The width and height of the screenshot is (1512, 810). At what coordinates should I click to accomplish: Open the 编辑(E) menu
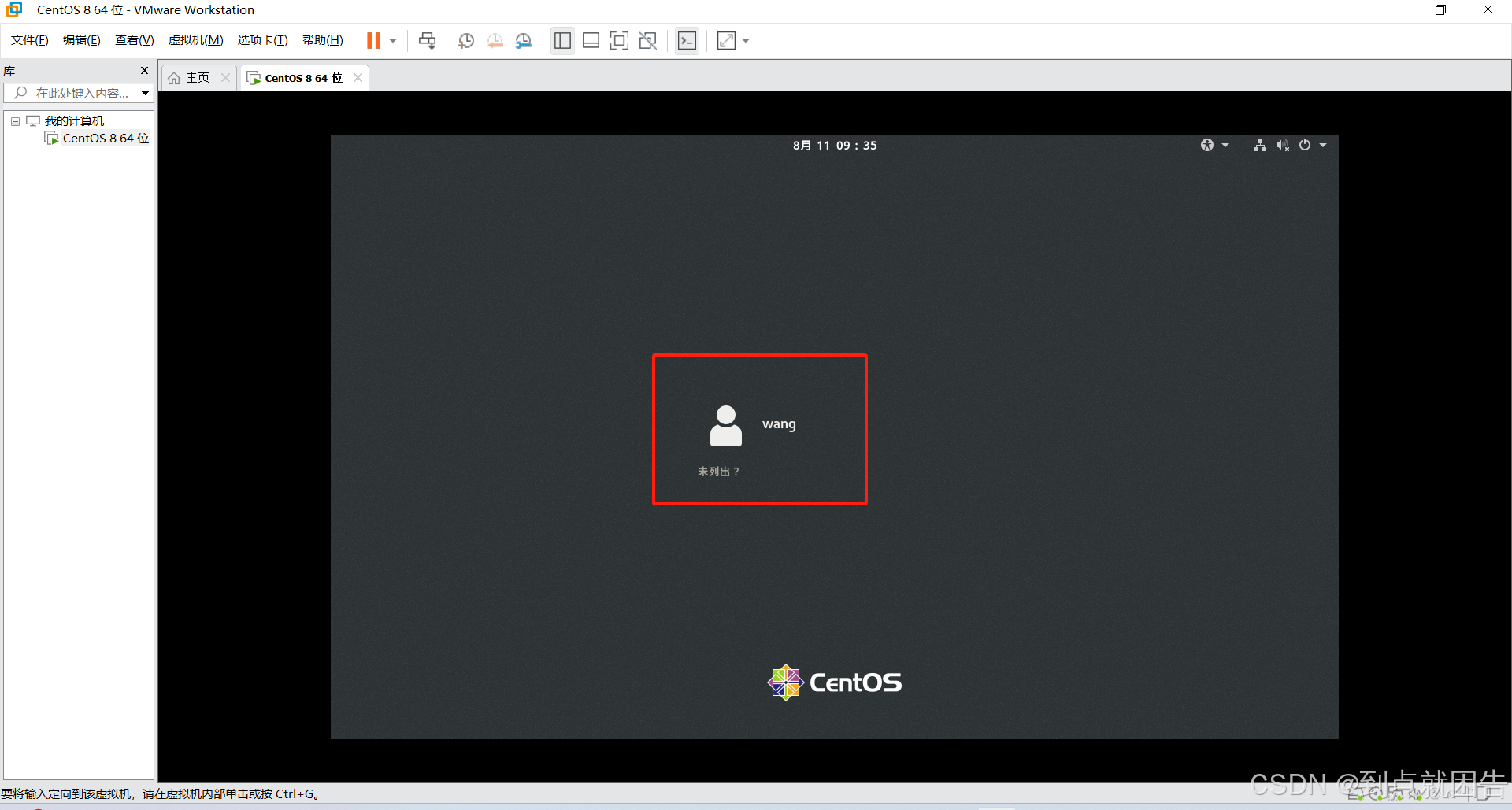[81, 40]
